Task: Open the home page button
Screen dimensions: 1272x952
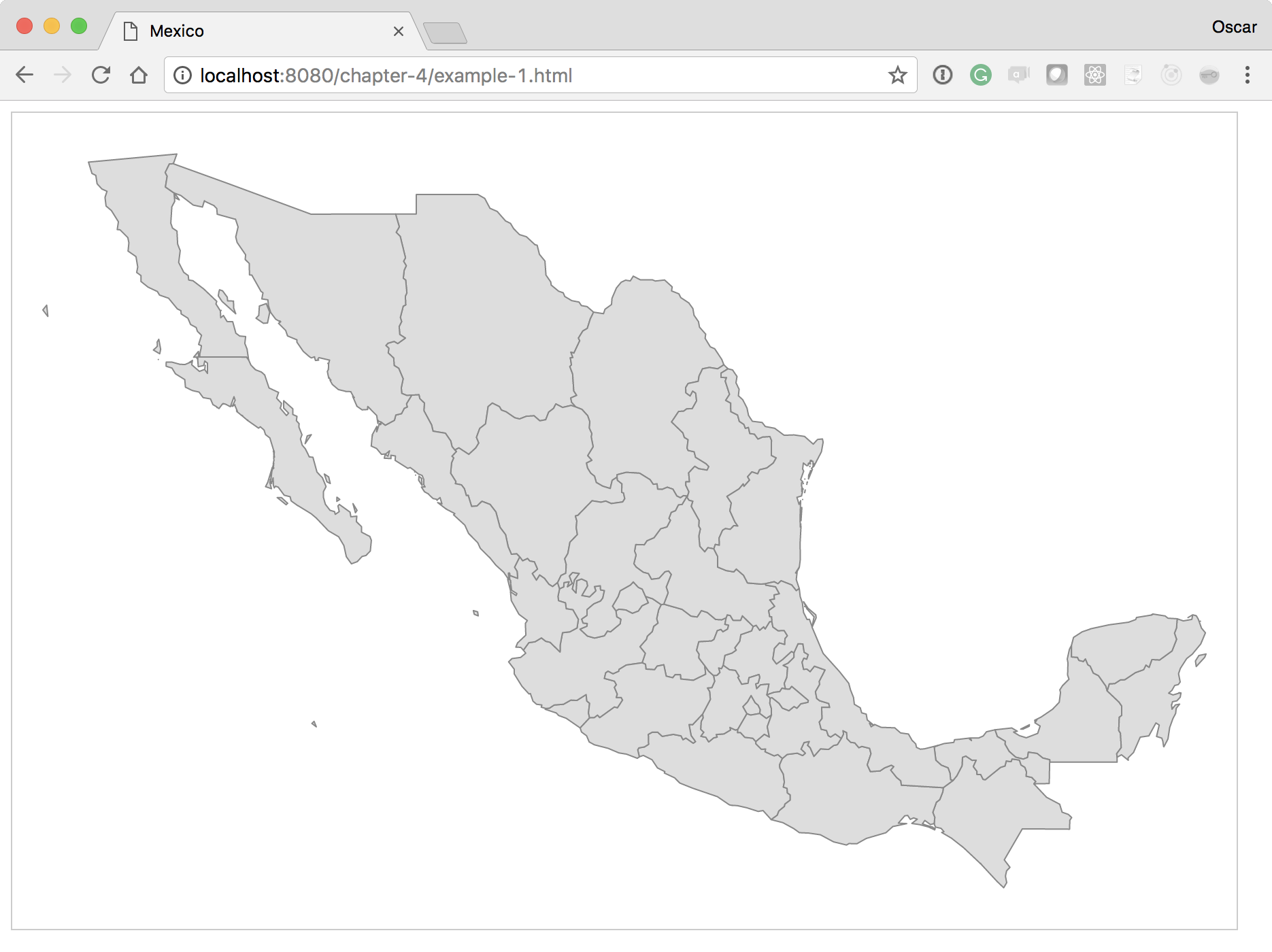Action: click(139, 75)
